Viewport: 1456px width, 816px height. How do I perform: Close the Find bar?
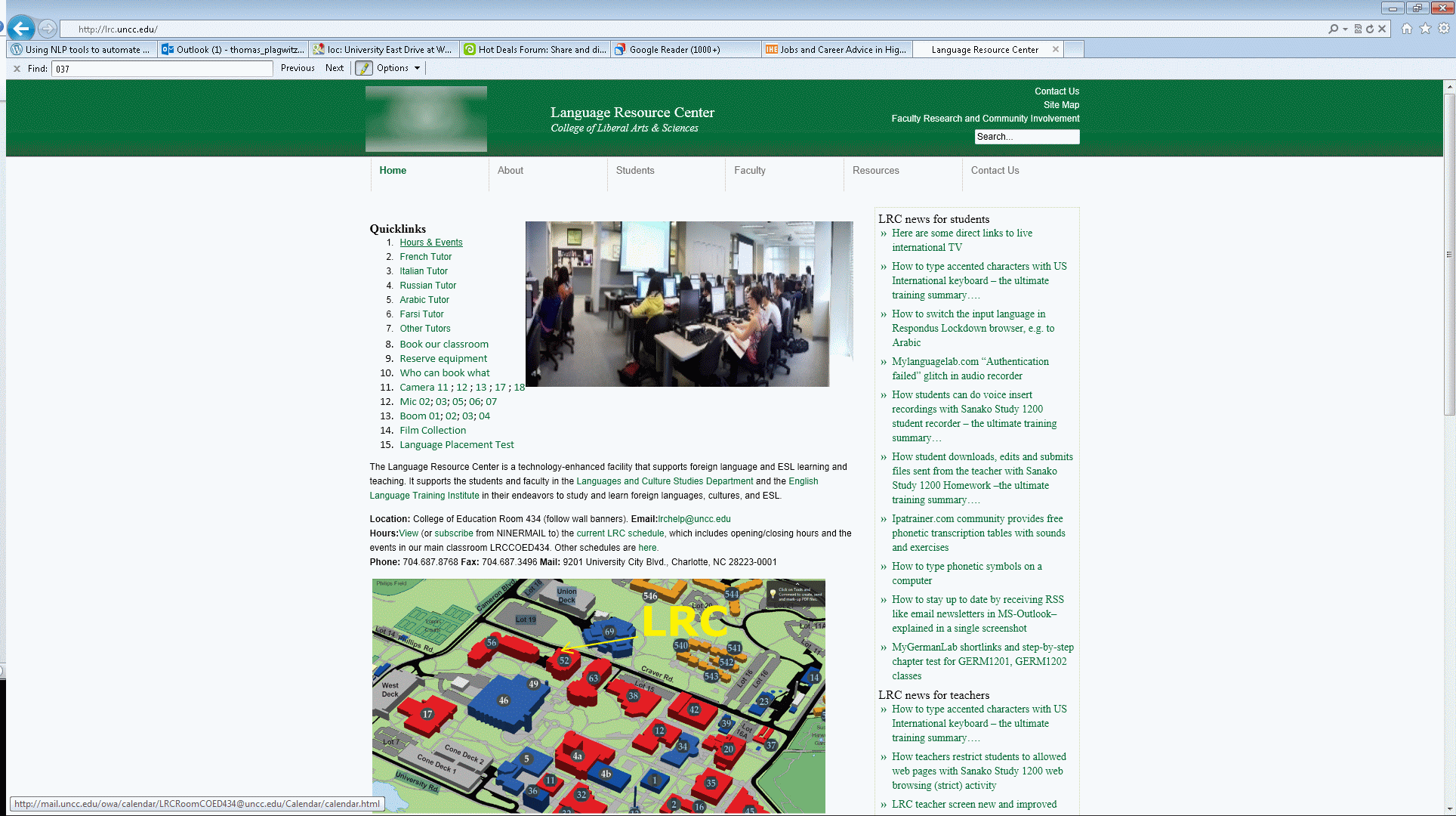(x=17, y=68)
